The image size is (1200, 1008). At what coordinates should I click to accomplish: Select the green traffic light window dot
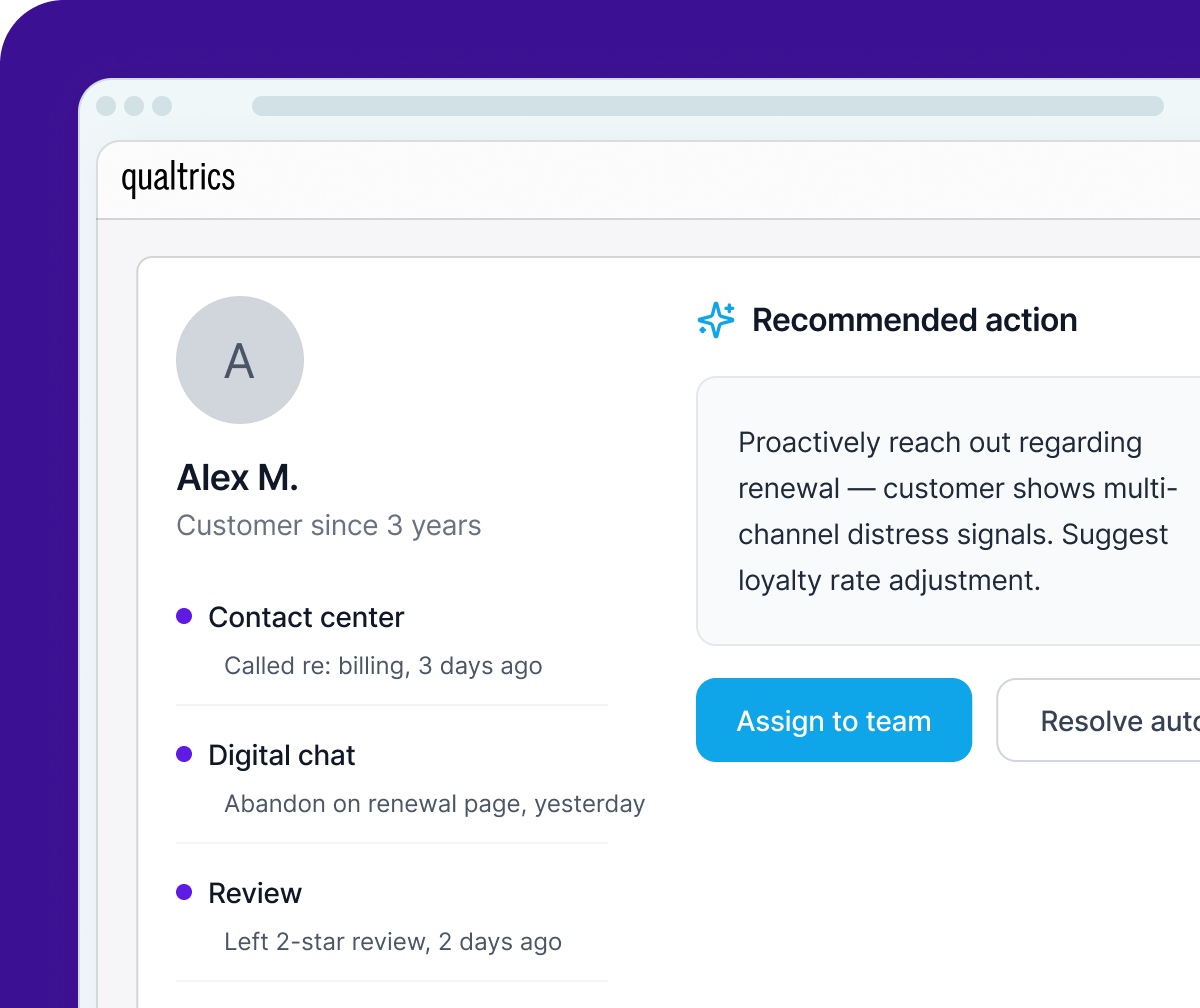point(161,105)
